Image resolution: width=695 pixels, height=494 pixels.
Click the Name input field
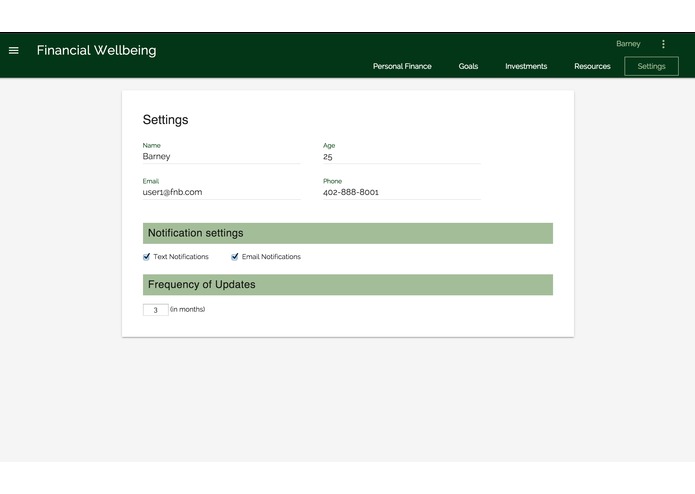[221, 156]
